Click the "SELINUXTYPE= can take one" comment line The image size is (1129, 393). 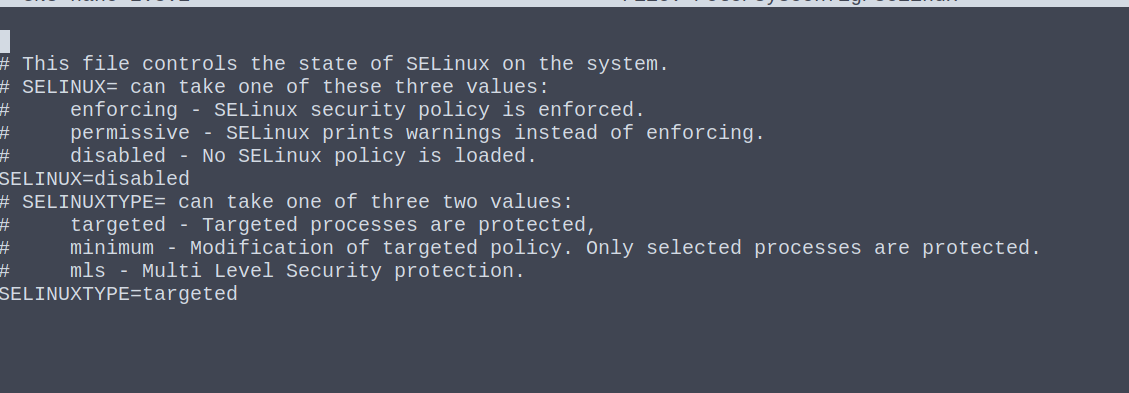tap(287, 202)
